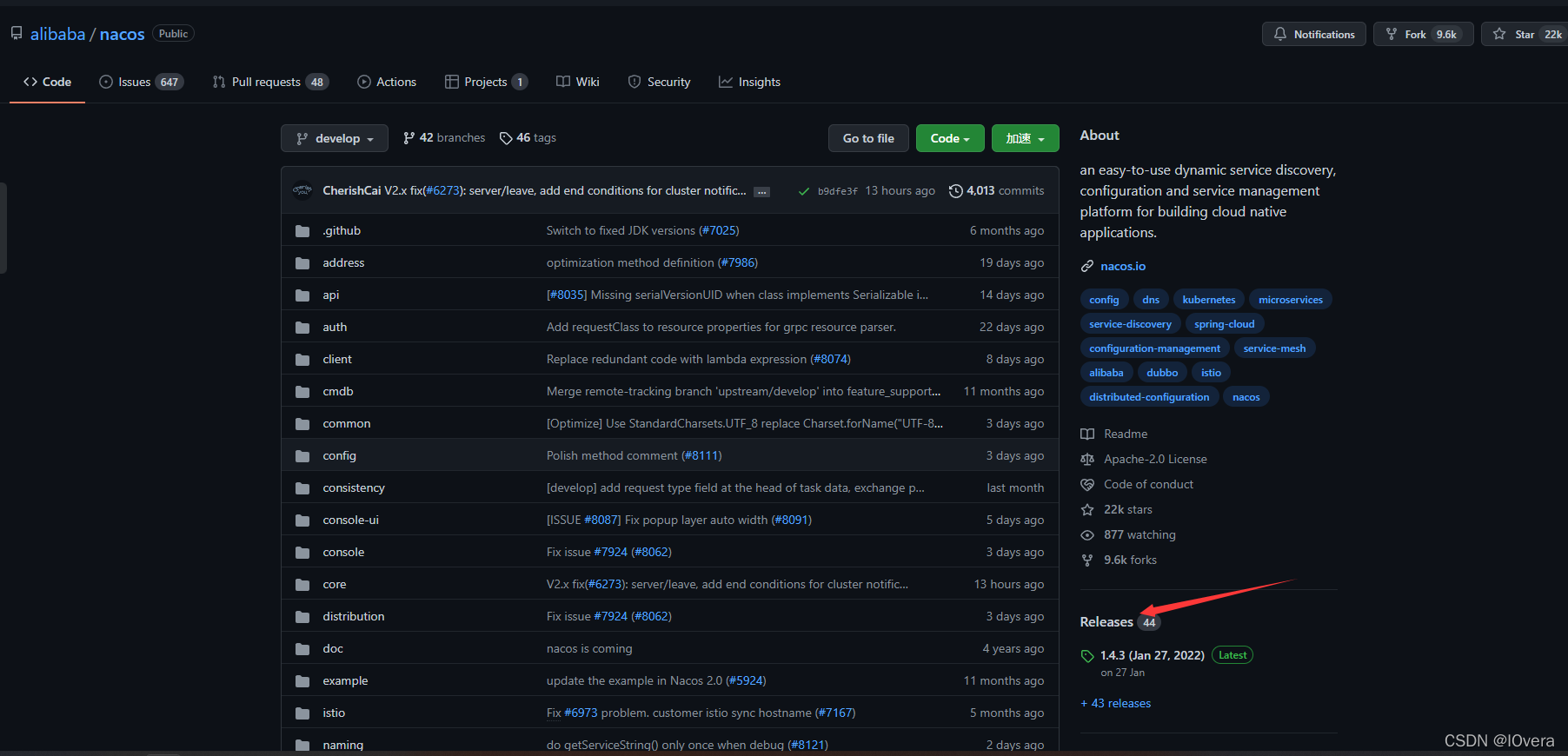This screenshot has width=1568, height=756.
Task: Click the service-discovery topic tag
Action: [1130, 324]
